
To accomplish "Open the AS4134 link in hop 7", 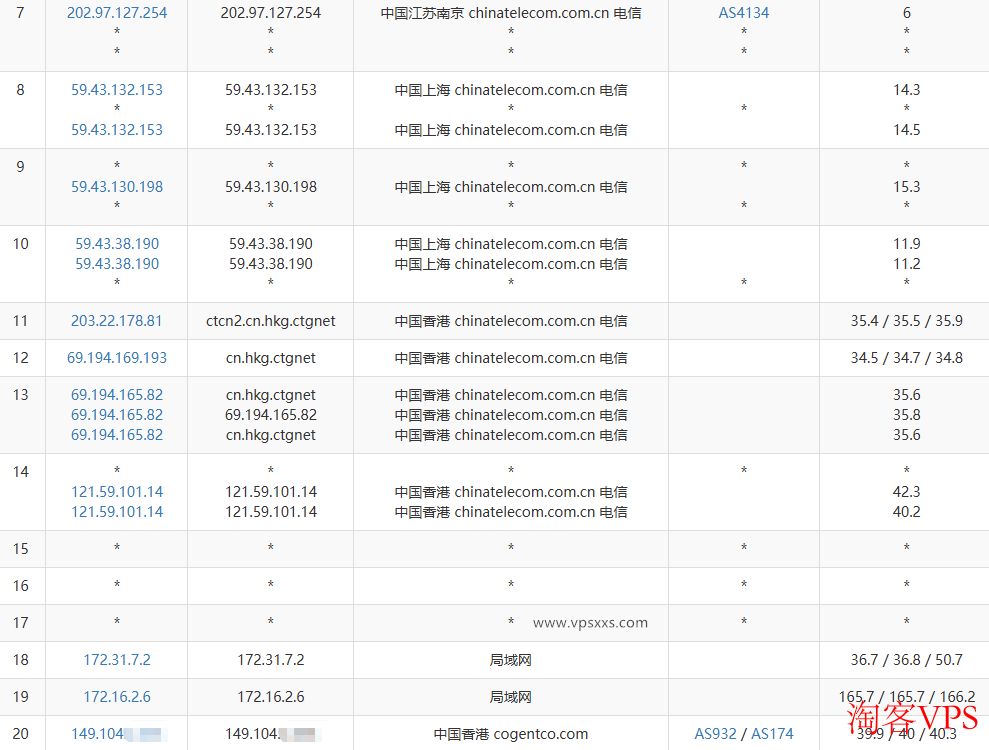I will tap(744, 13).
